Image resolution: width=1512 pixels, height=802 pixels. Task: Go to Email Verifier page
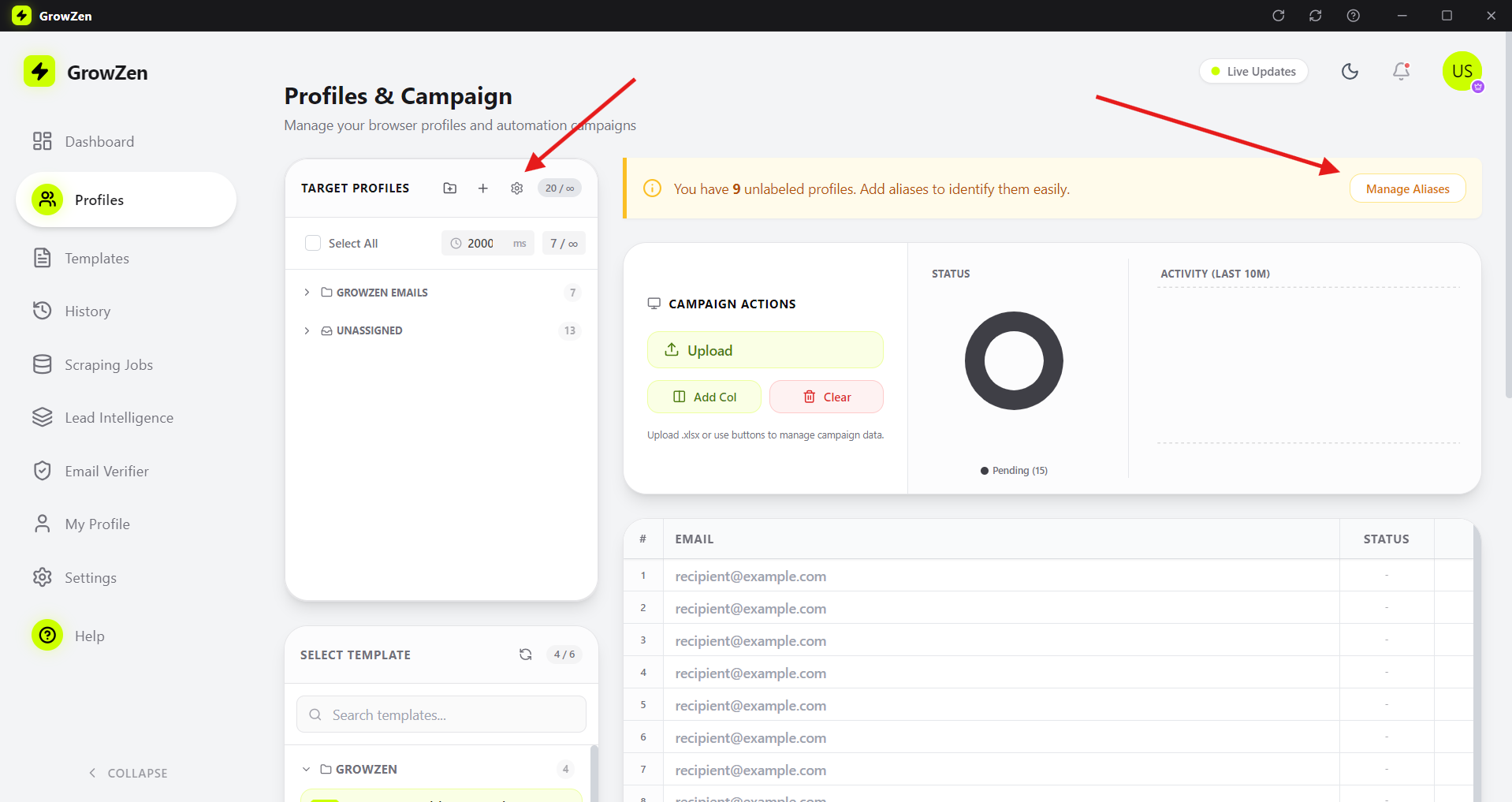106,472
